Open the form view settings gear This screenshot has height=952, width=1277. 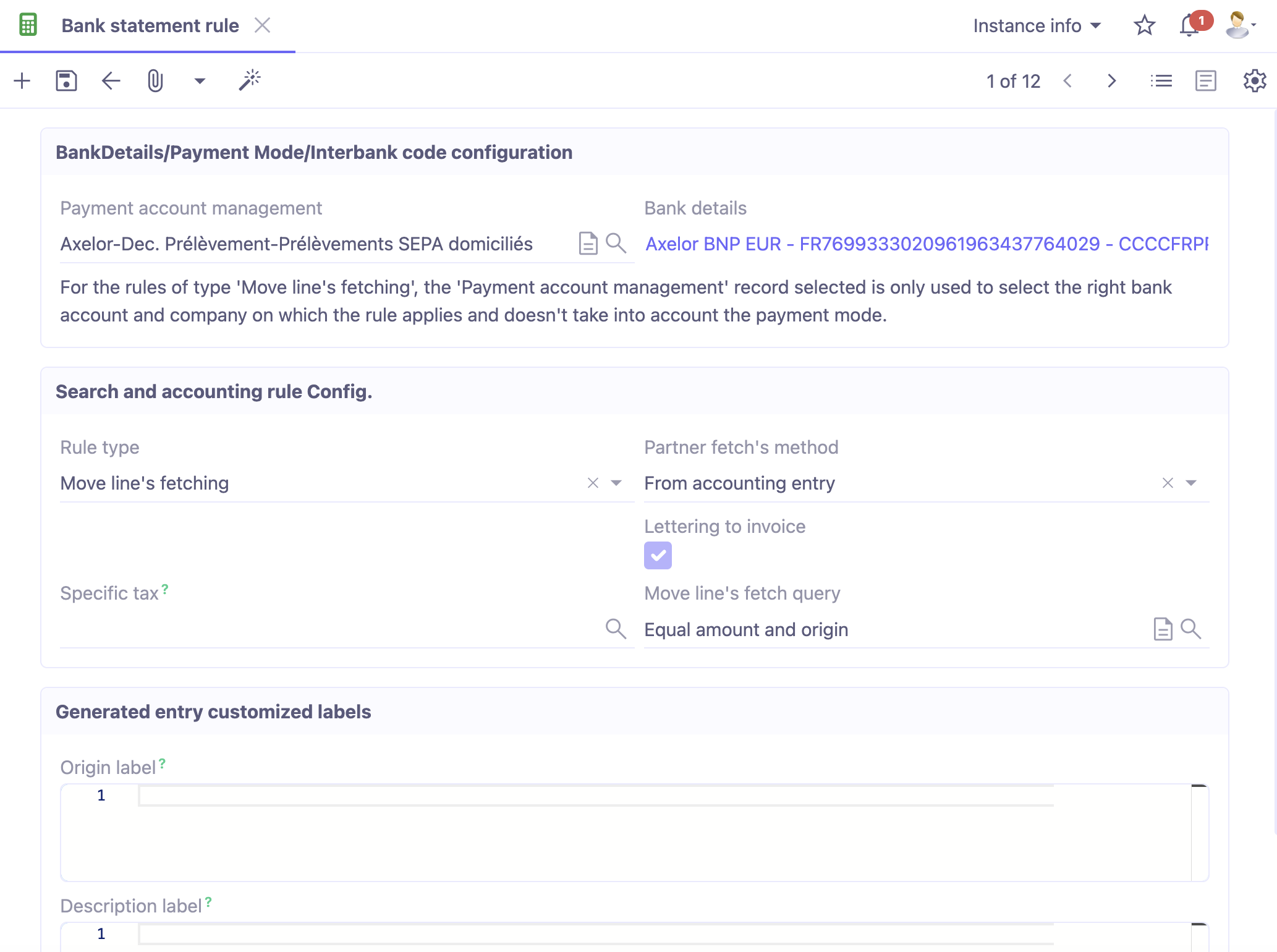point(1254,80)
